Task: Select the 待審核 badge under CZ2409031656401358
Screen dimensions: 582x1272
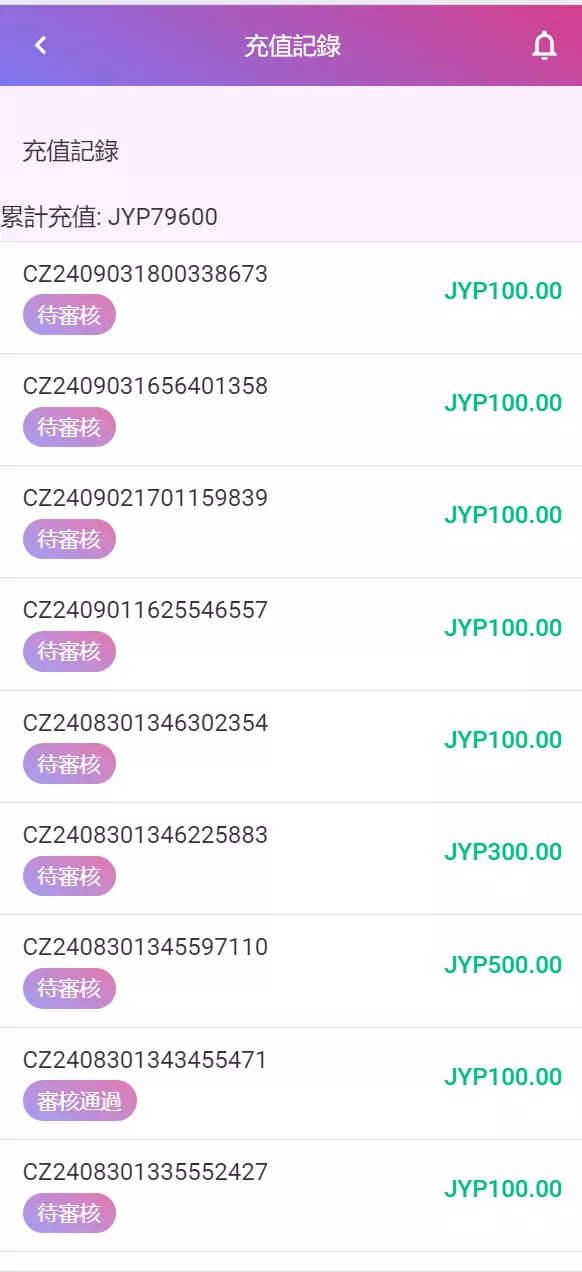Action: click(x=70, y=427)
